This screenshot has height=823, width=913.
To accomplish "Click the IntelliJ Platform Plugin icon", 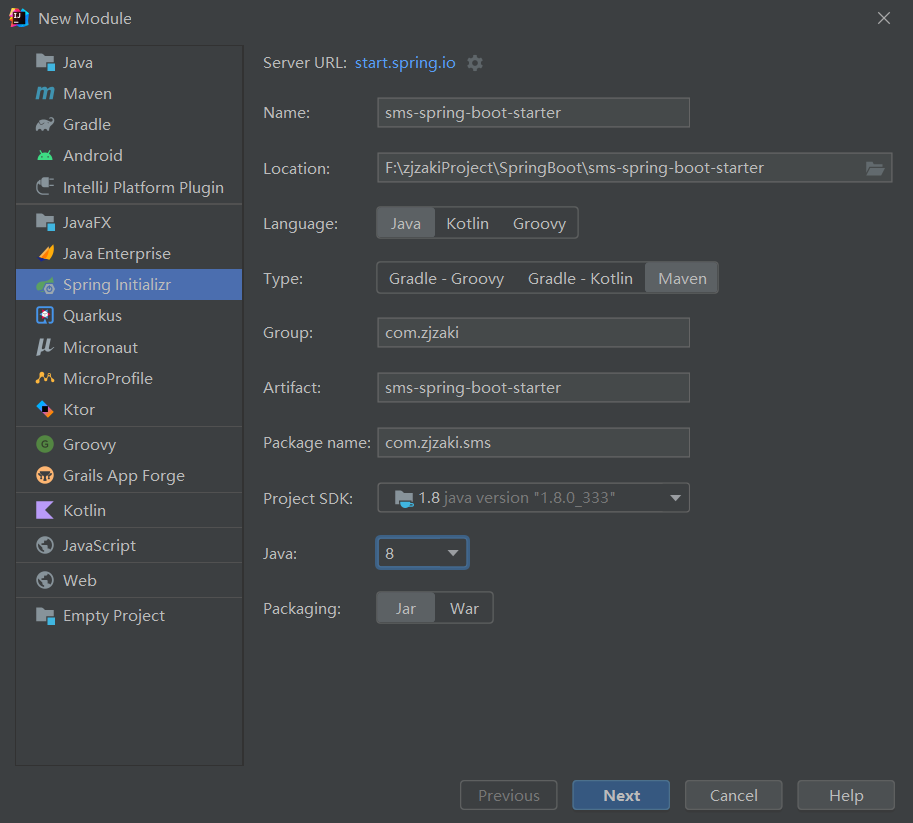I will [45, 187].
